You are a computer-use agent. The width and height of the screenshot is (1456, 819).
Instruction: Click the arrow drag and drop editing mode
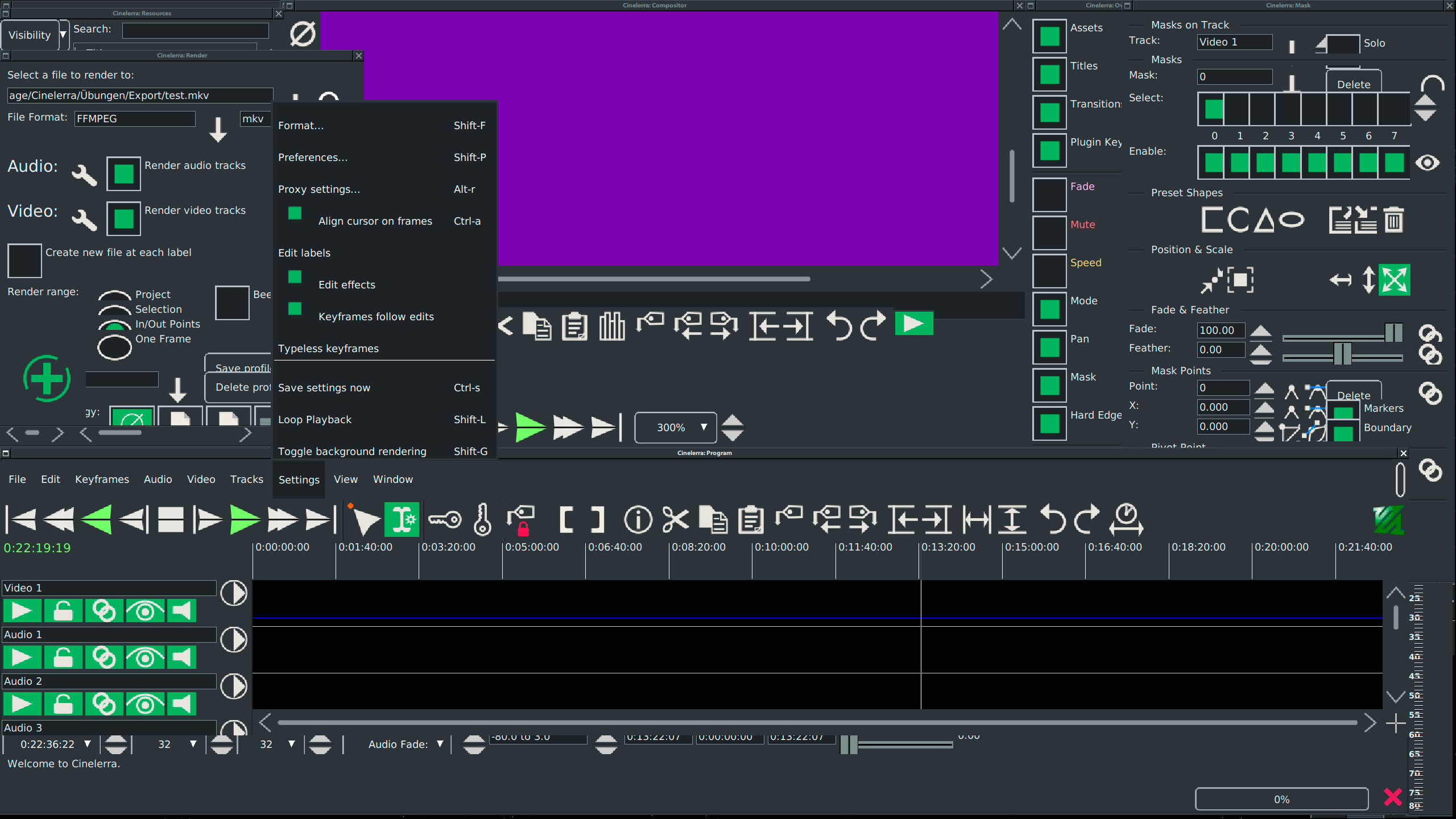[x=365, y=519]
